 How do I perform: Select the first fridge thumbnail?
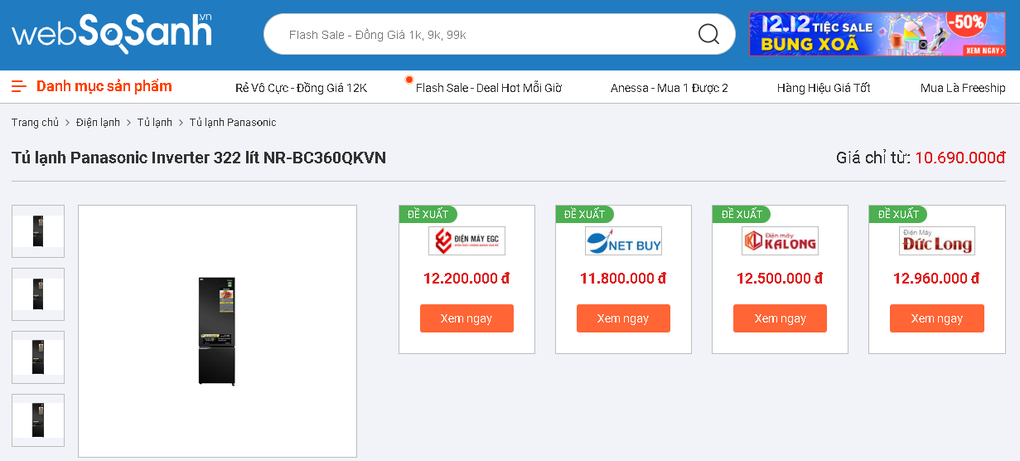pyautogui.click(x=38, y=231)
